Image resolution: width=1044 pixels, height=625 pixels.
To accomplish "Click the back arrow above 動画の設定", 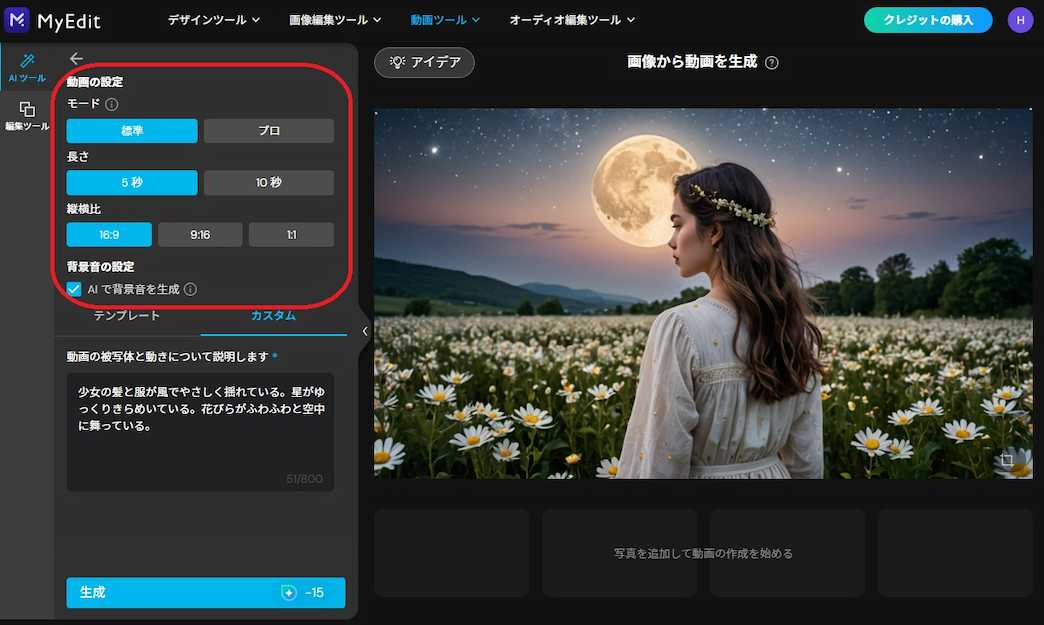I will [x=76, y=58].
